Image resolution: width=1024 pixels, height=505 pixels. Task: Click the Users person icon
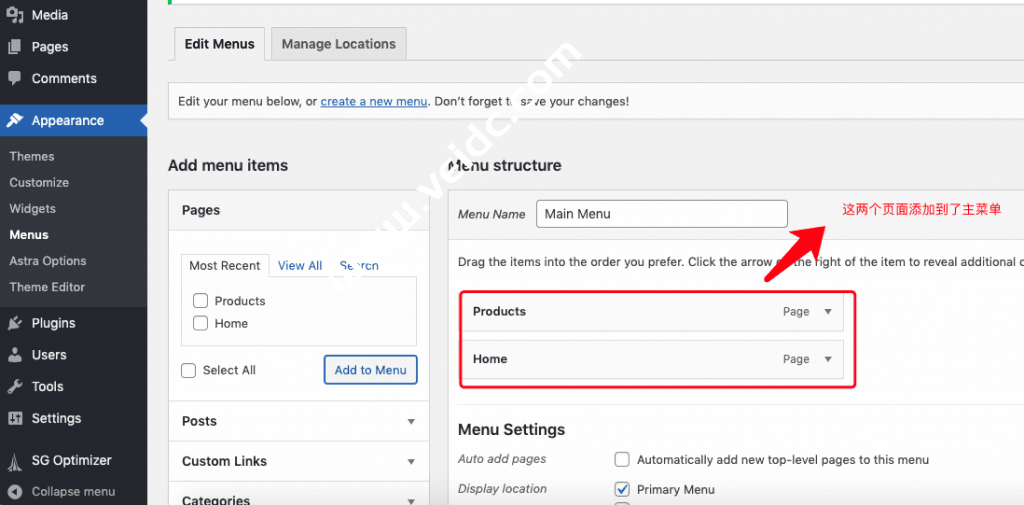(x=15, y=355)
